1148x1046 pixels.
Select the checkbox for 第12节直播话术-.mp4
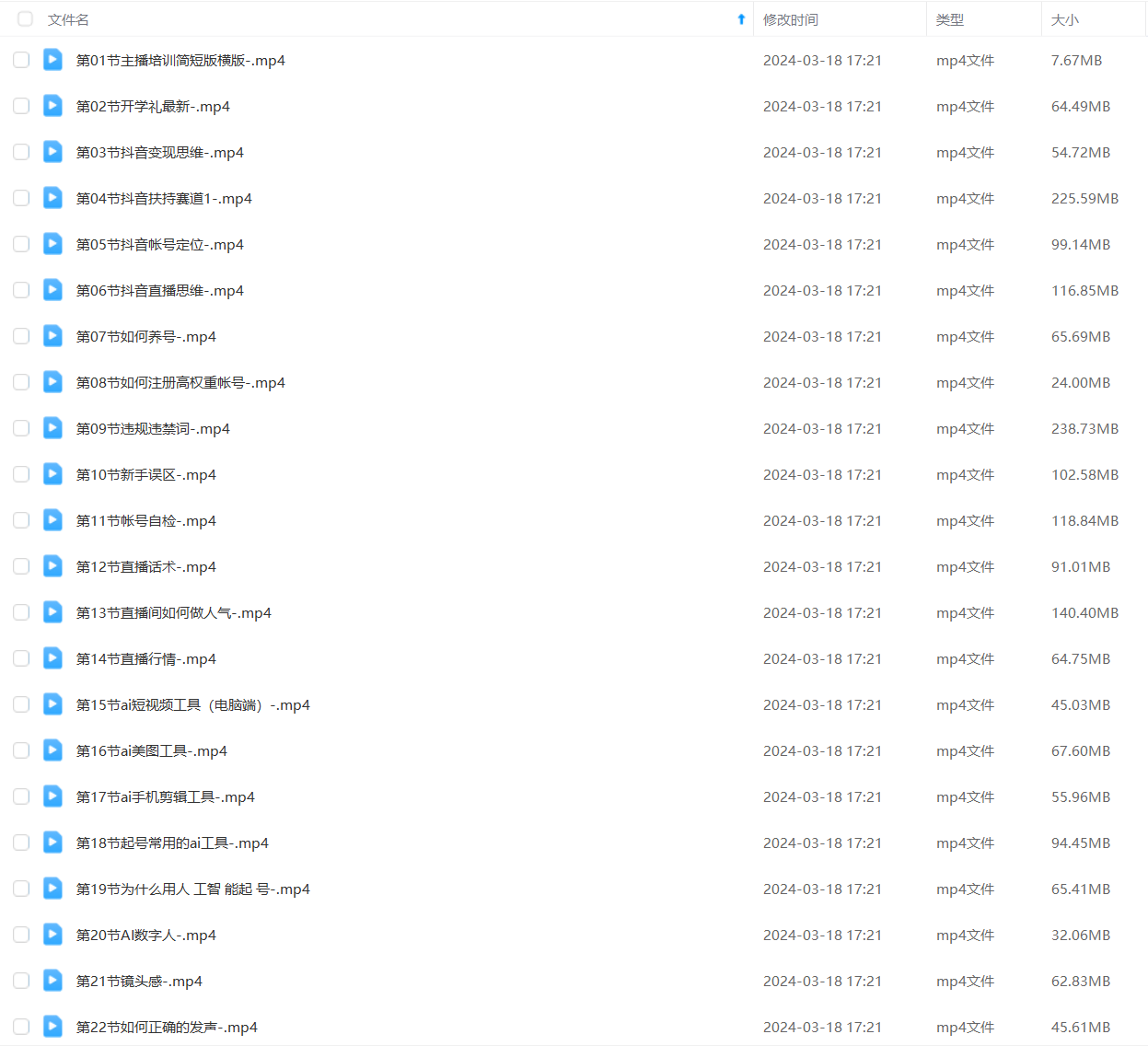pos(21,566)
